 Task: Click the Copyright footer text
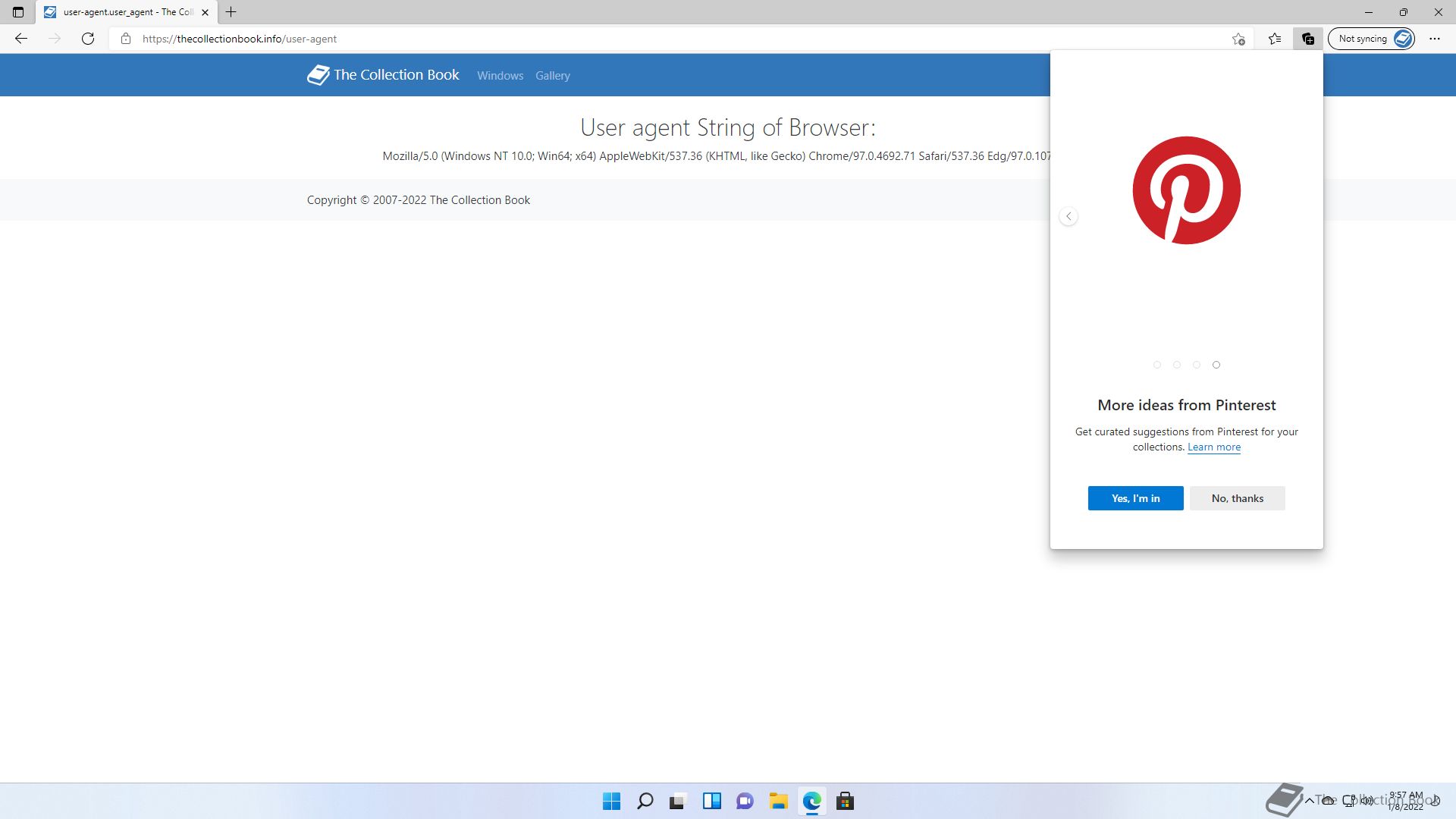tap(419, 200)
